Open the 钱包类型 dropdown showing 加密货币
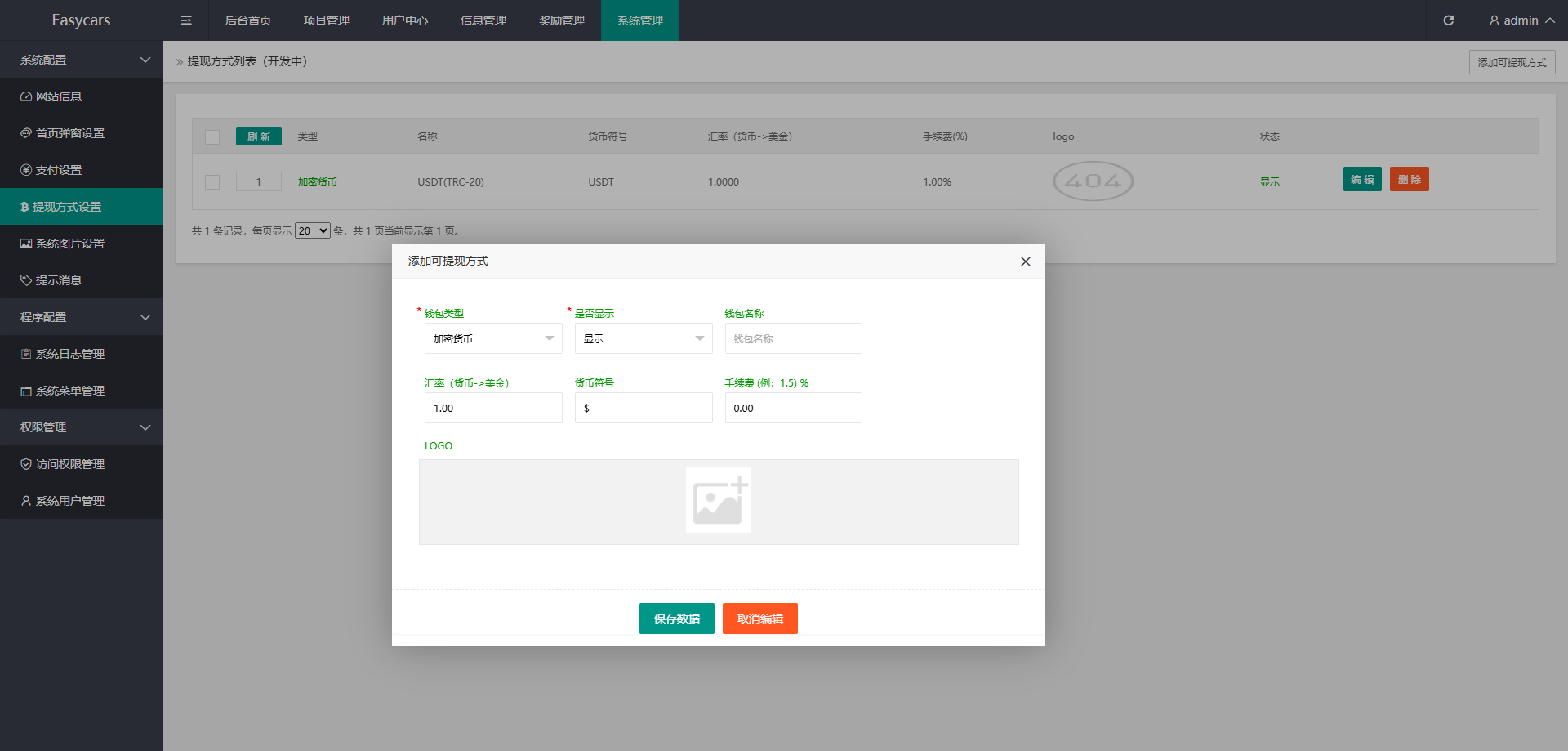 point(492,338)
